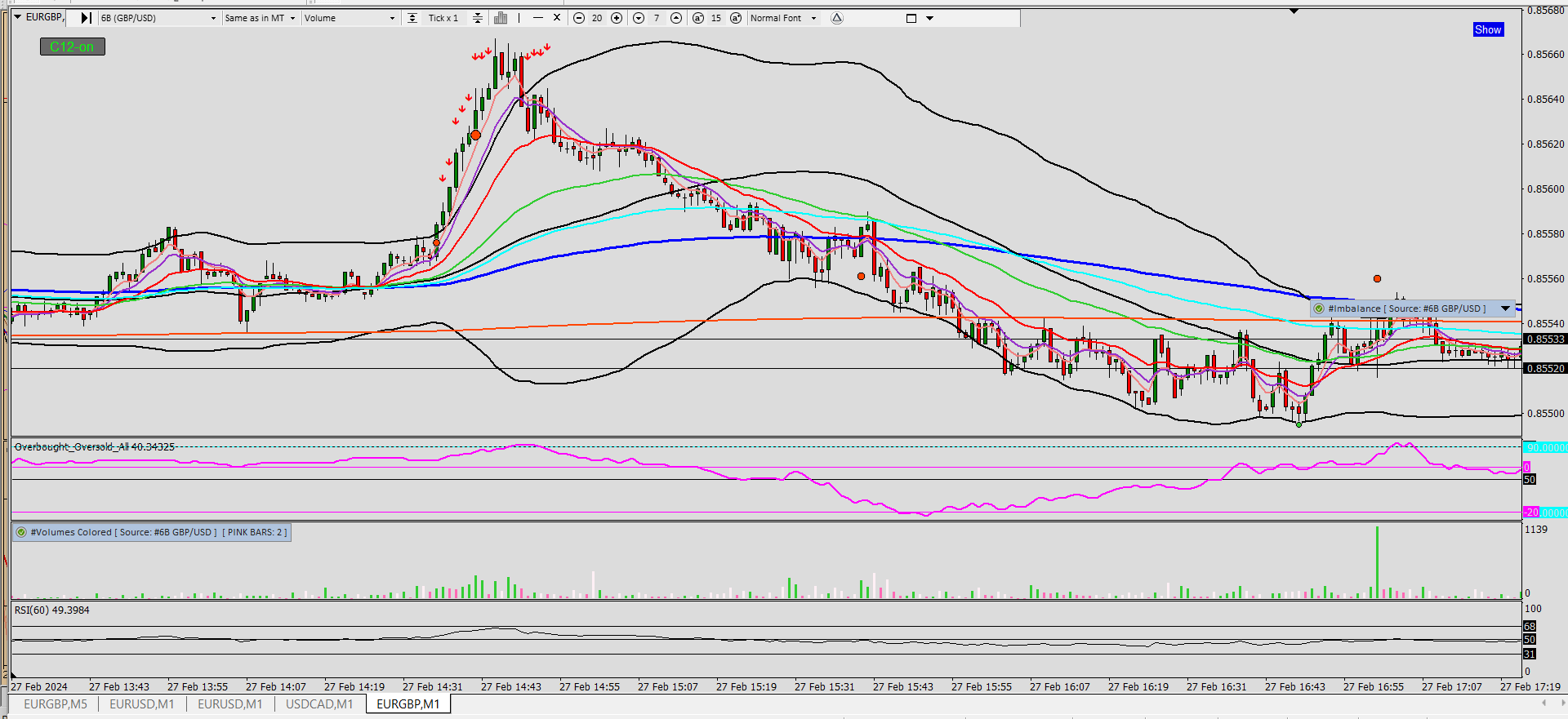Open the 6B (GBP/USD) source dropdown
Image resolution: width=1568 pixels, height=719 pixels.
[158, 18]
